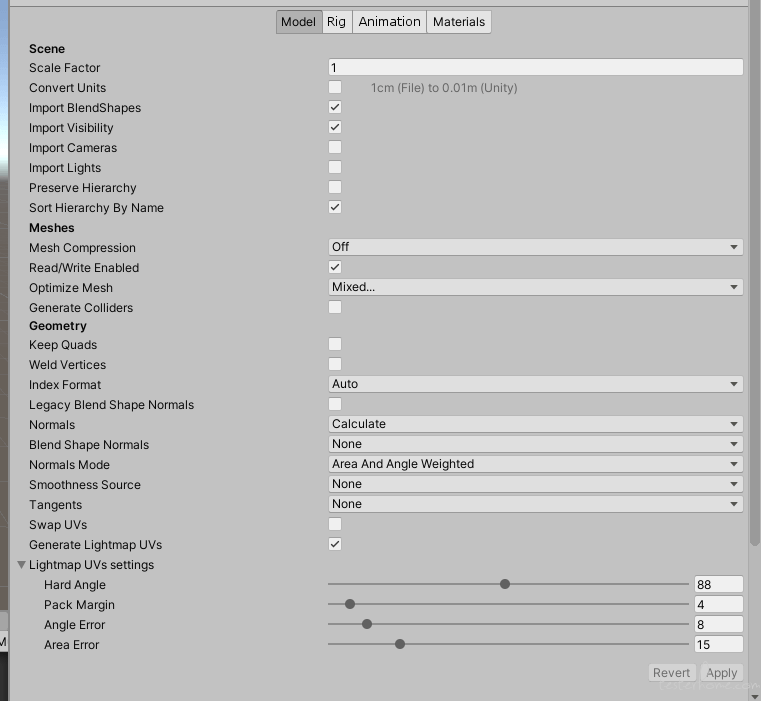
Task: Click the Apply button
Action: tap(722, 673)
